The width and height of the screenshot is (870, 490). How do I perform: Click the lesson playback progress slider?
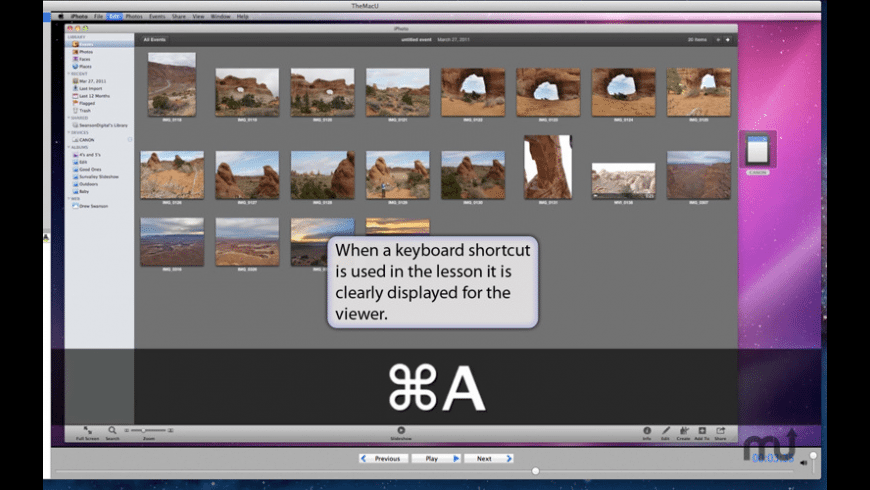coord(535,470)
